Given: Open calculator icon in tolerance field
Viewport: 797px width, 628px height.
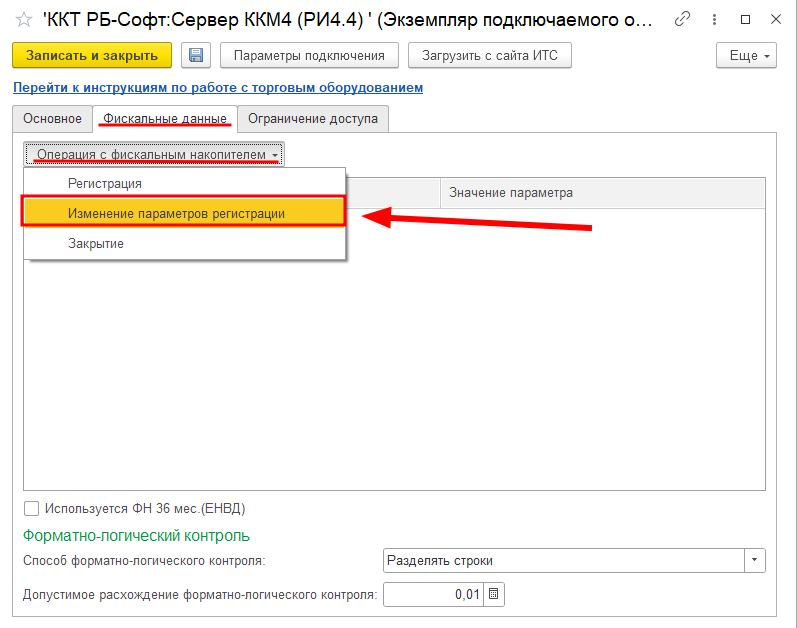Looking at the screenshot, I should point(495,595).
